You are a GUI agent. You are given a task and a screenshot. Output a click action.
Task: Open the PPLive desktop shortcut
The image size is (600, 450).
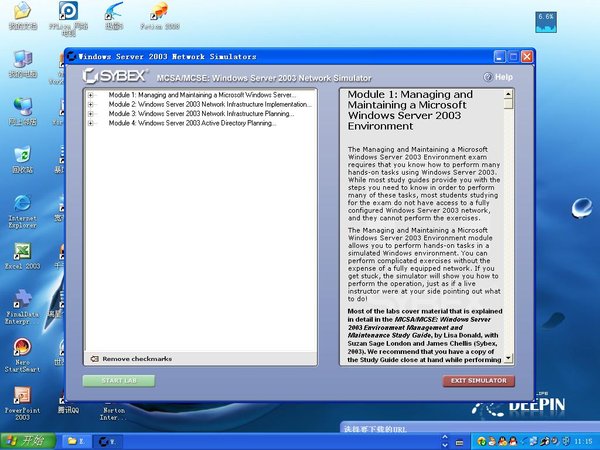click(68, 18)
